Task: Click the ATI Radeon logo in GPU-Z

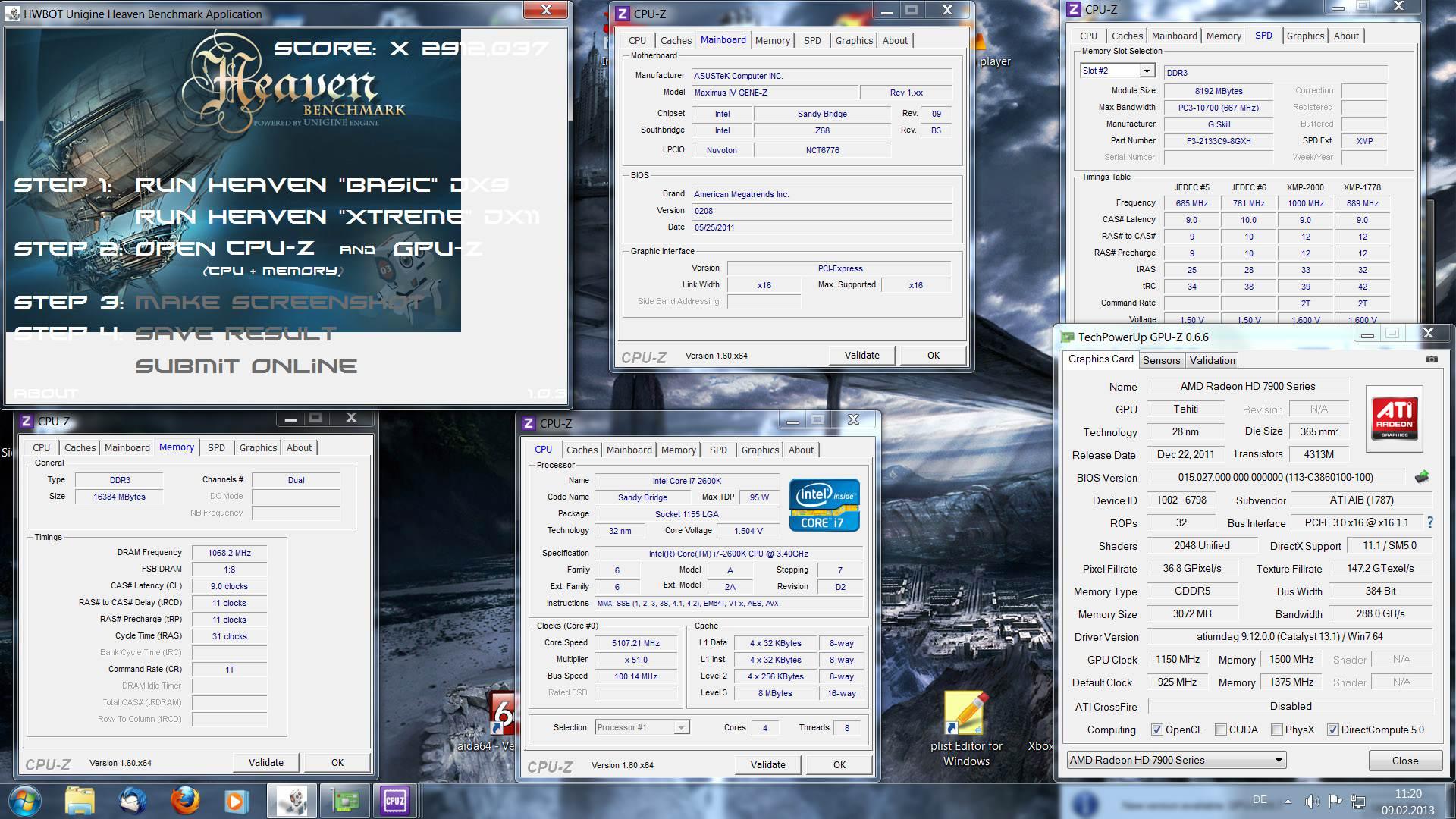Action: (x=1395, y=419)
